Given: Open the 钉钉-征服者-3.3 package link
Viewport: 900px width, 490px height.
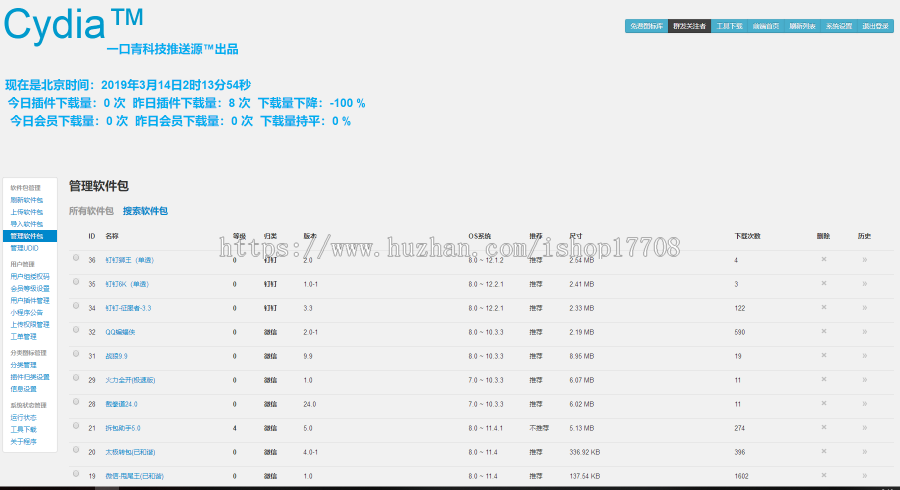Looking at the screenshot, I should pos(128,308).
